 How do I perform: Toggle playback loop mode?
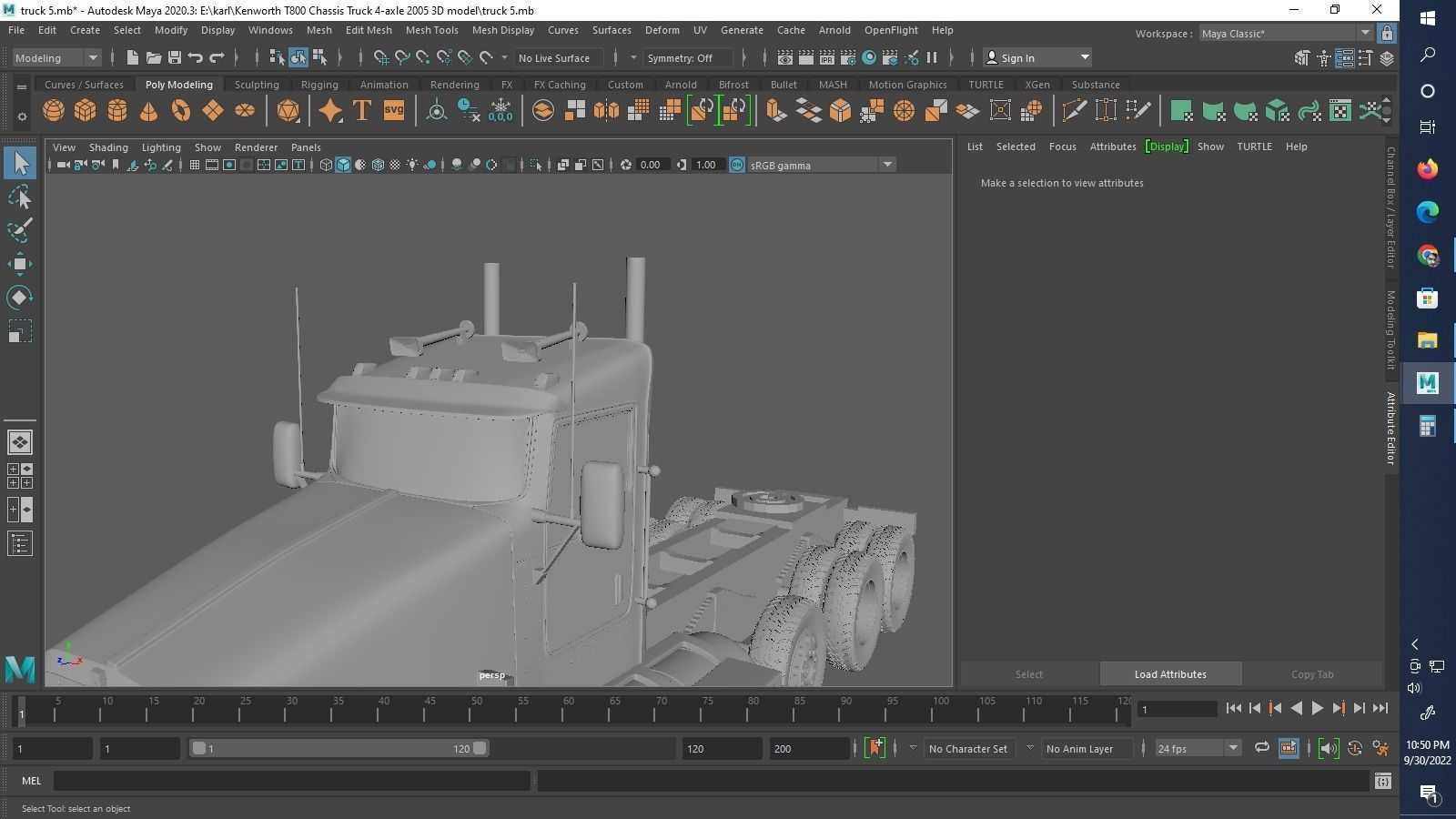pos(1261,748)
